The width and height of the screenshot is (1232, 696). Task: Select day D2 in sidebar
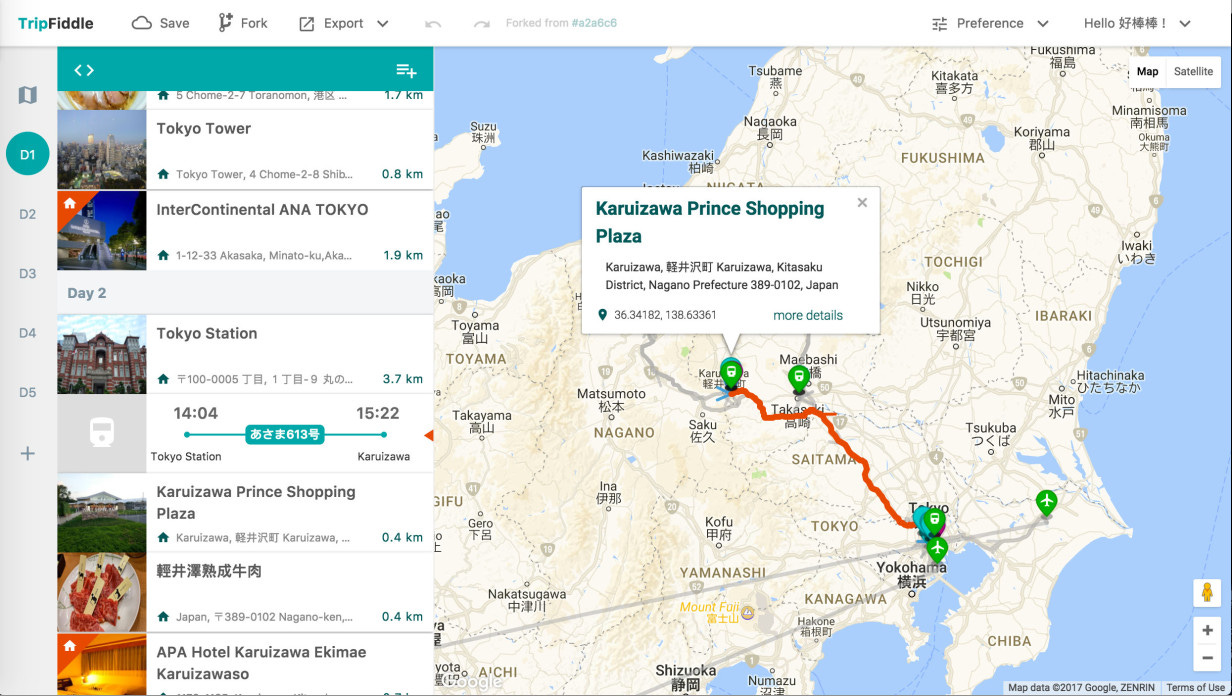click(x=28, y=214)
